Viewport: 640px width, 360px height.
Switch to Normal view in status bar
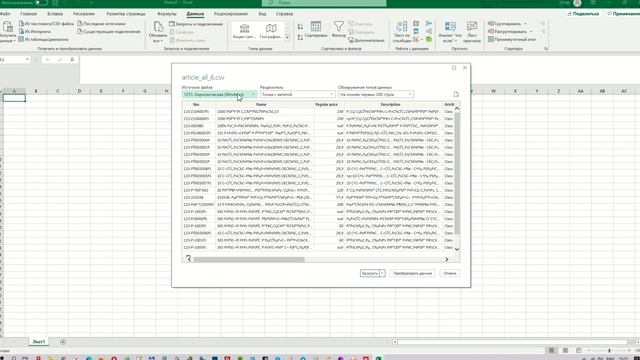(551, 351)
